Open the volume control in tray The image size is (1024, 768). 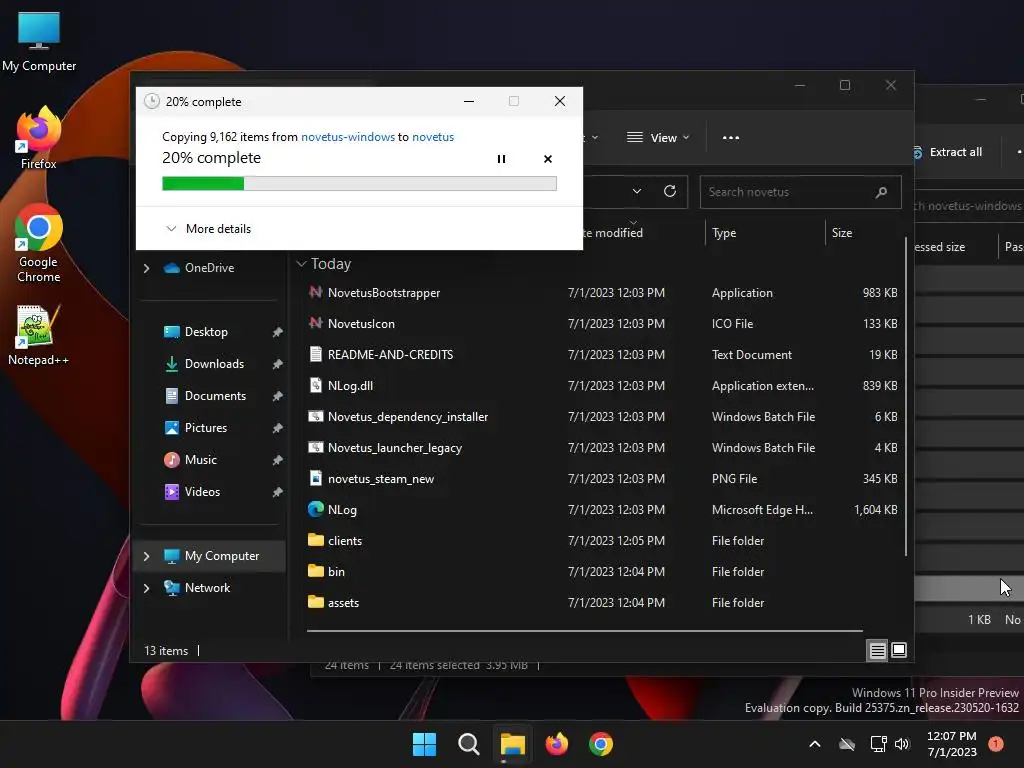pyautogui.click(x=902, y=744)
